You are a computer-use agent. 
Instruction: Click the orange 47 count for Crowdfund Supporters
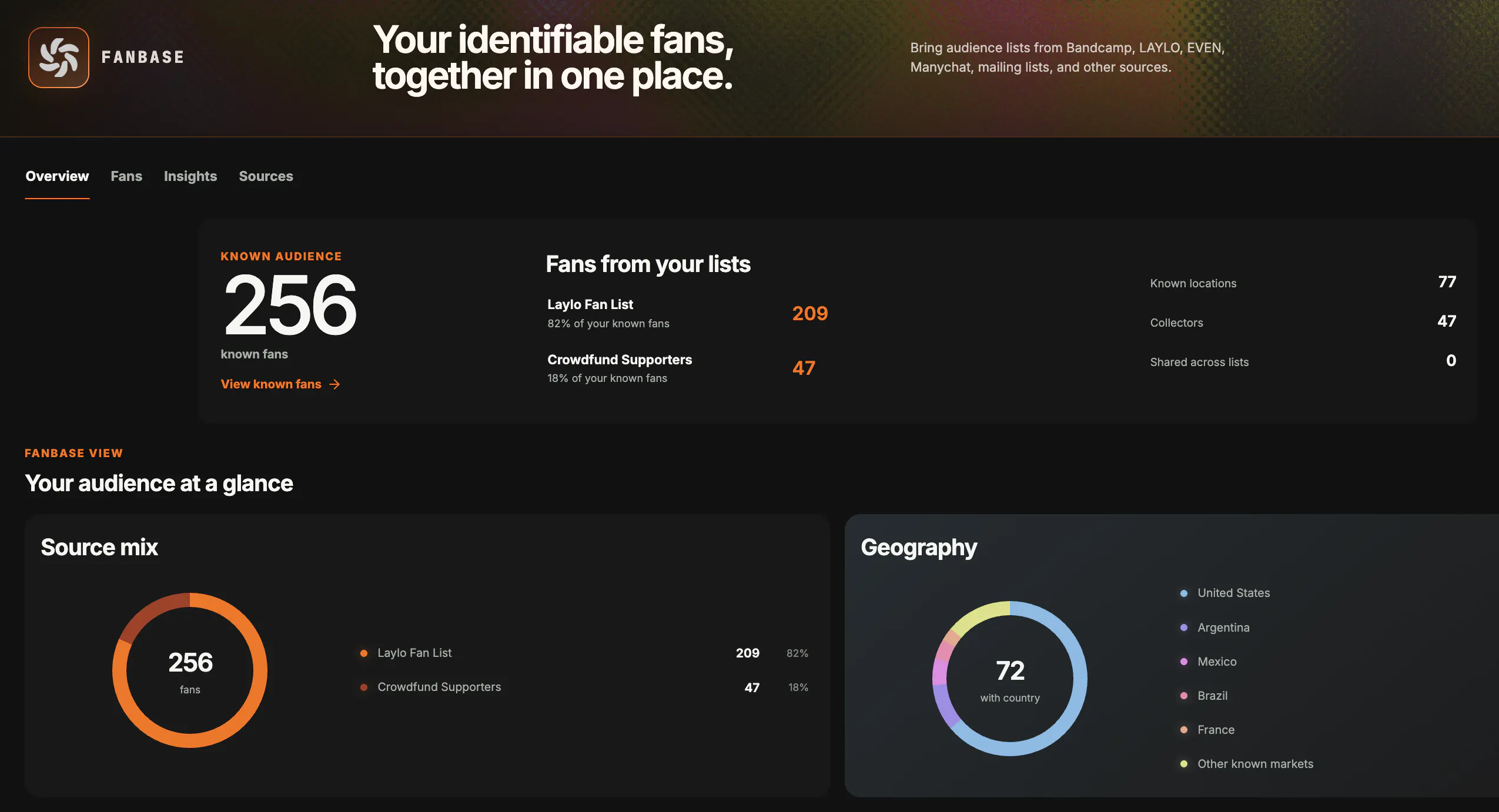(x=804, y=368)
